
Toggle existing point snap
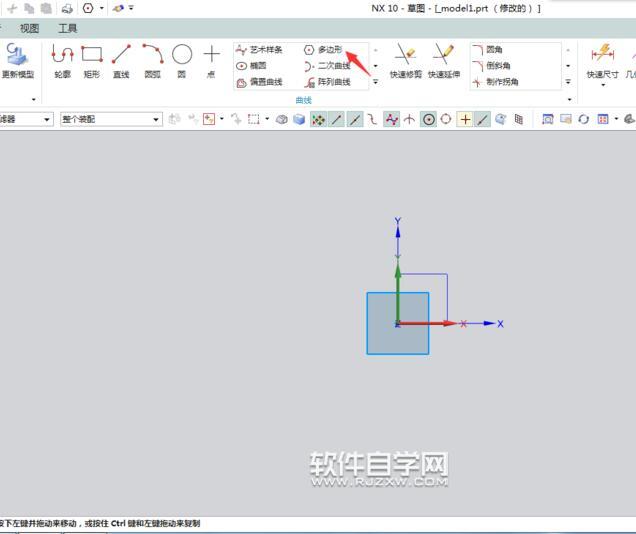pos(465,119)
